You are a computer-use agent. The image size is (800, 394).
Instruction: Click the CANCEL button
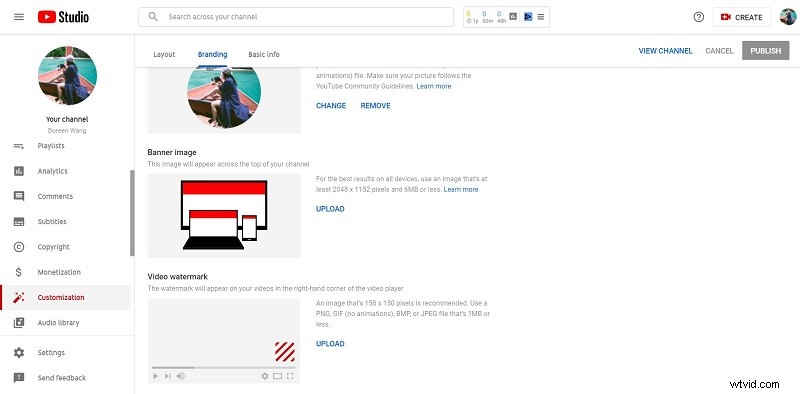(x=719, y=51)
